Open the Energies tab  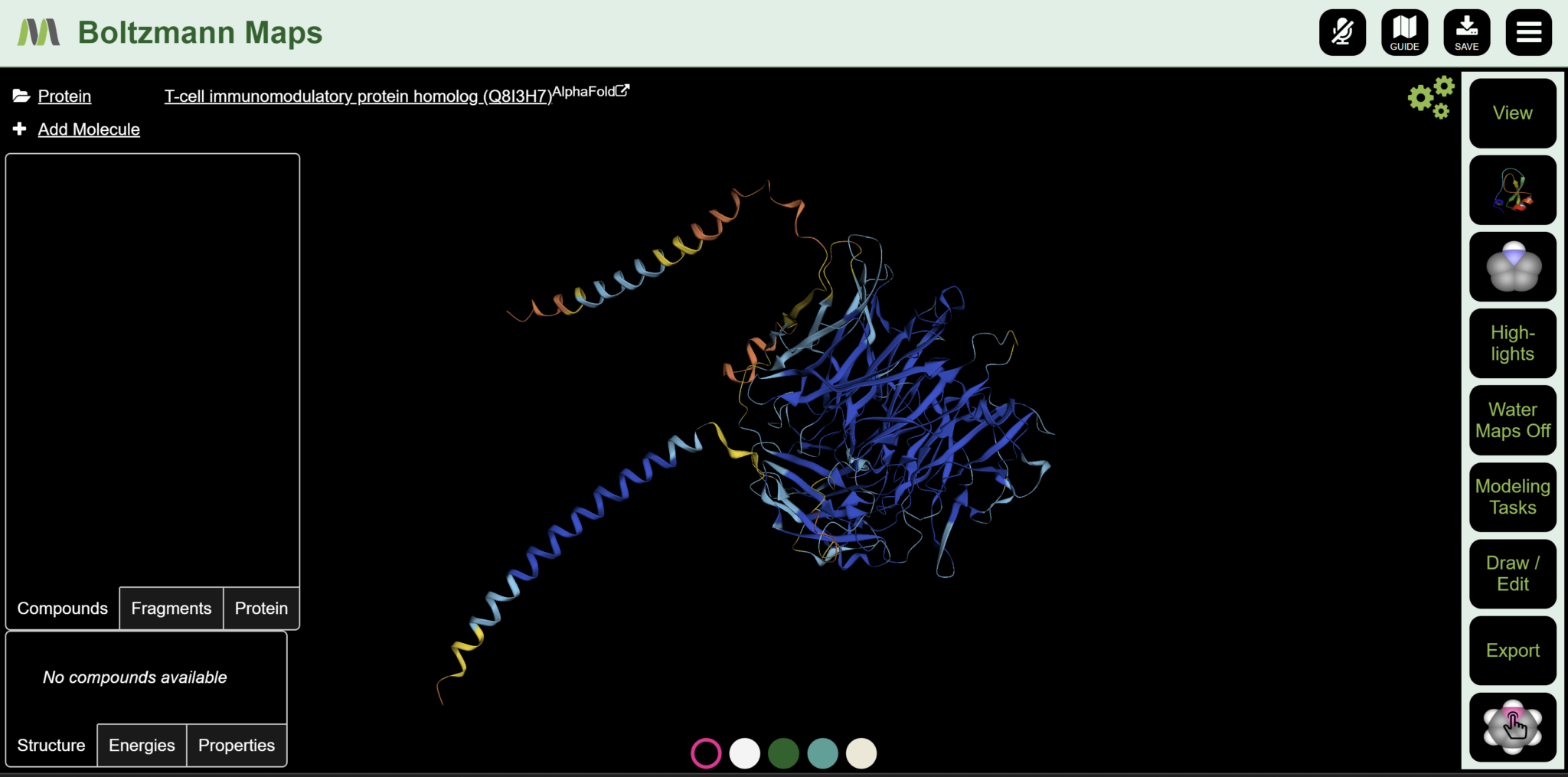click(x=142, y=745)
